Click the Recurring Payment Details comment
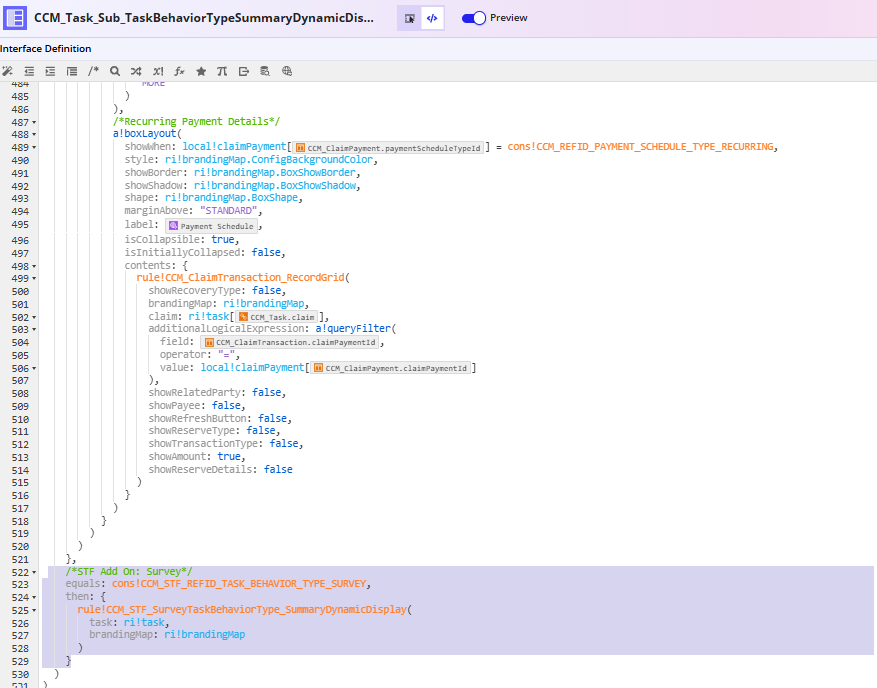This screenshot has height=688, width=877. click(x=196, y=121)
